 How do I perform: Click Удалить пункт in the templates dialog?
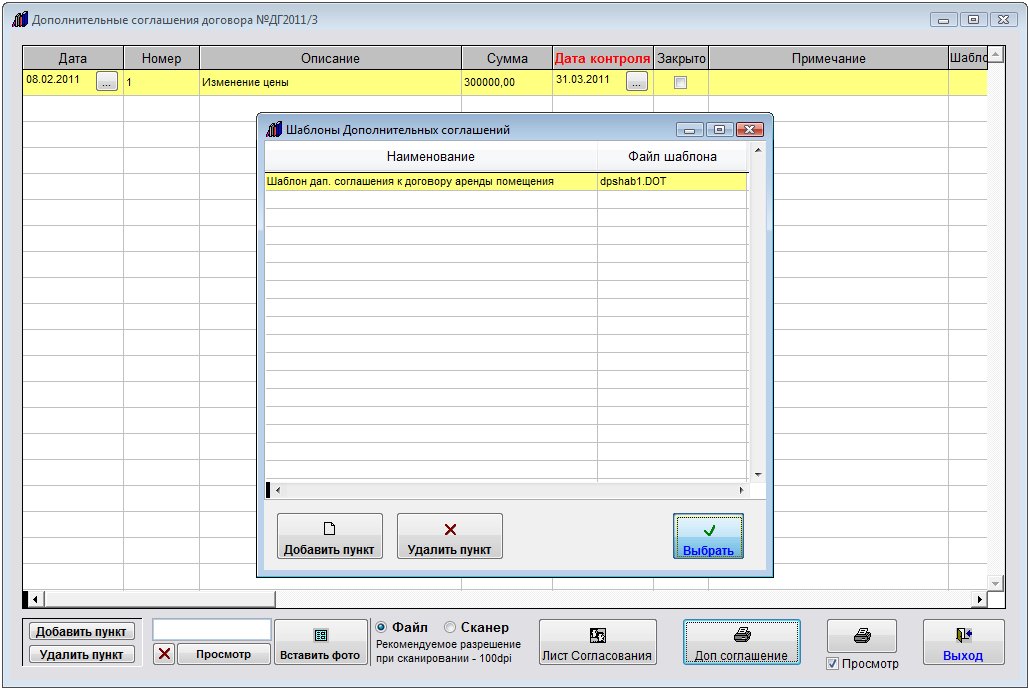tap(450, 536)
